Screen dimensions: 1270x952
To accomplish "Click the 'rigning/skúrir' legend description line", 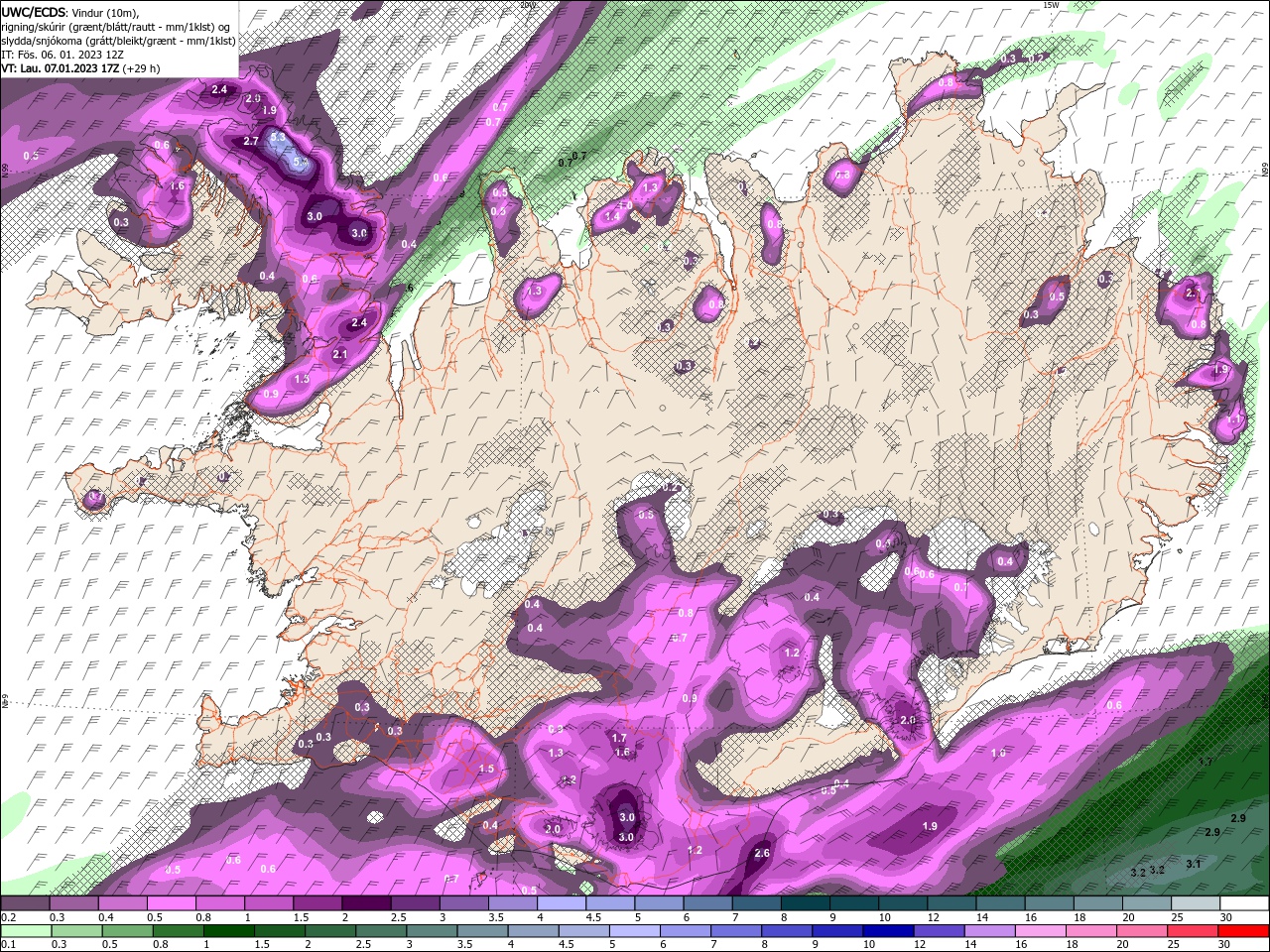I will [x=116, y=26].
